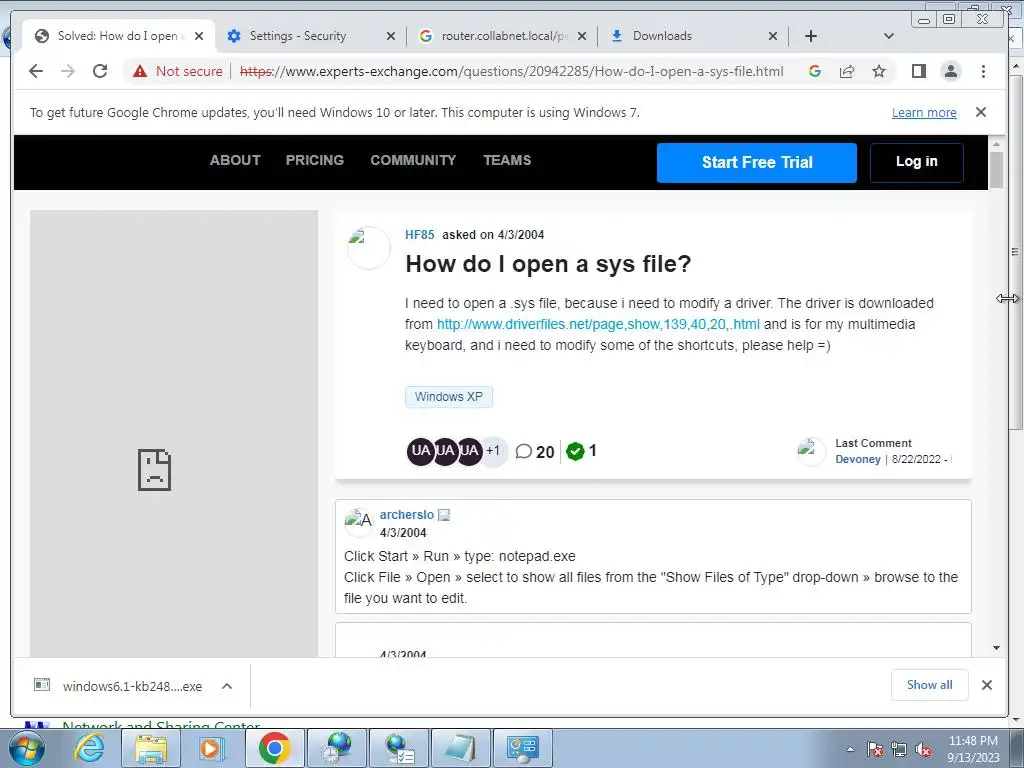Click the address bar URL field
1024x768 pixels.
coord(512,71)
